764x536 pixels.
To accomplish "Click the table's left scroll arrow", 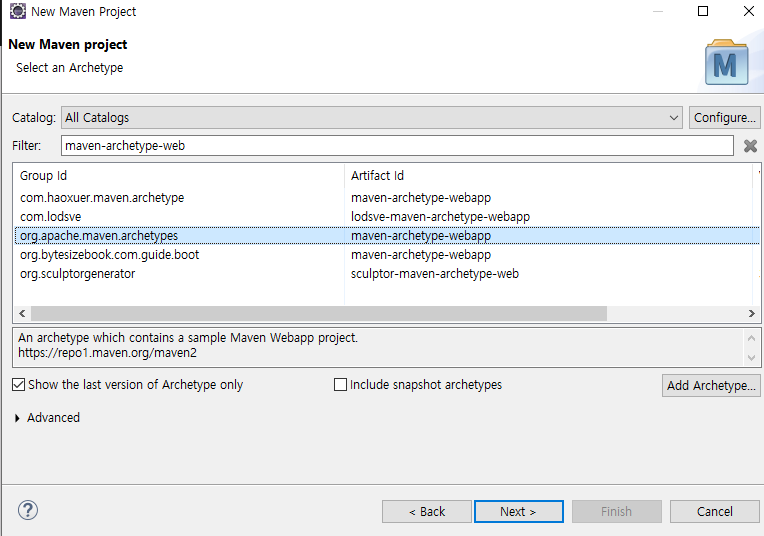I will tap(22, 313).
